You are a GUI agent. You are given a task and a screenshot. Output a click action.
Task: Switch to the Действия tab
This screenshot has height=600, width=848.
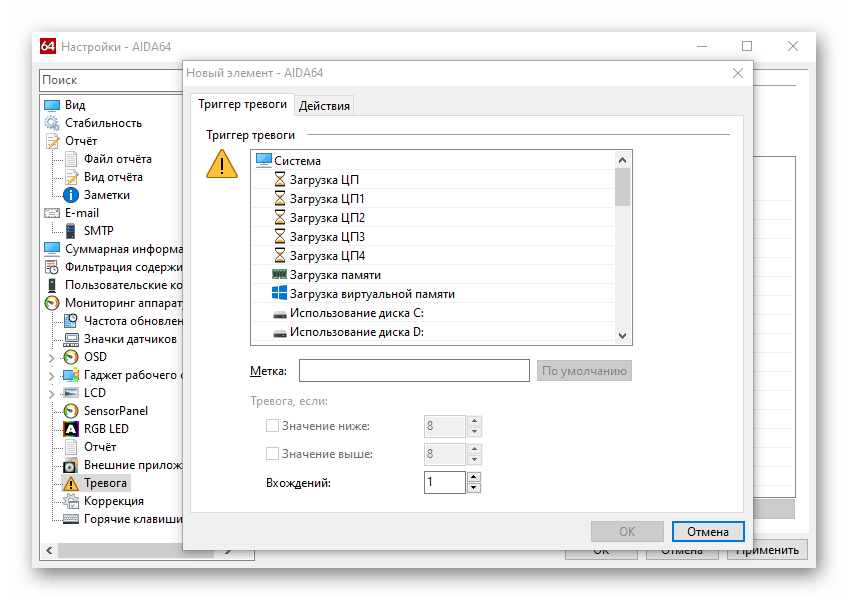(324, 106)
